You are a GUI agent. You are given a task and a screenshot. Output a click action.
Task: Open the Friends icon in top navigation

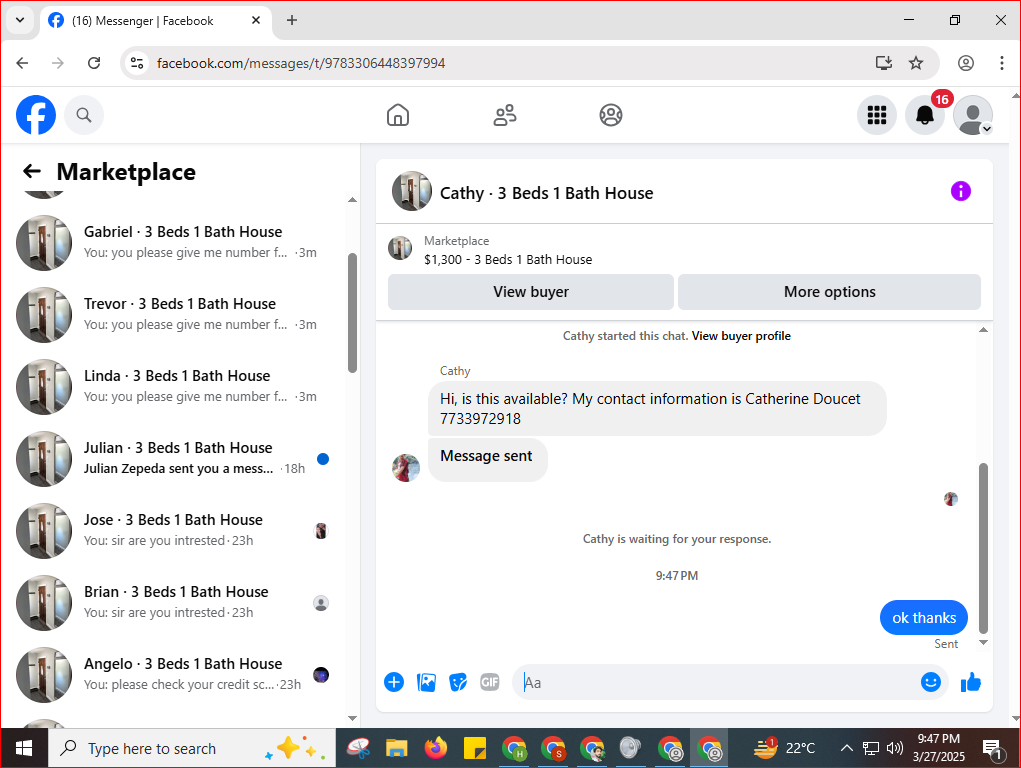click(505, 115)
